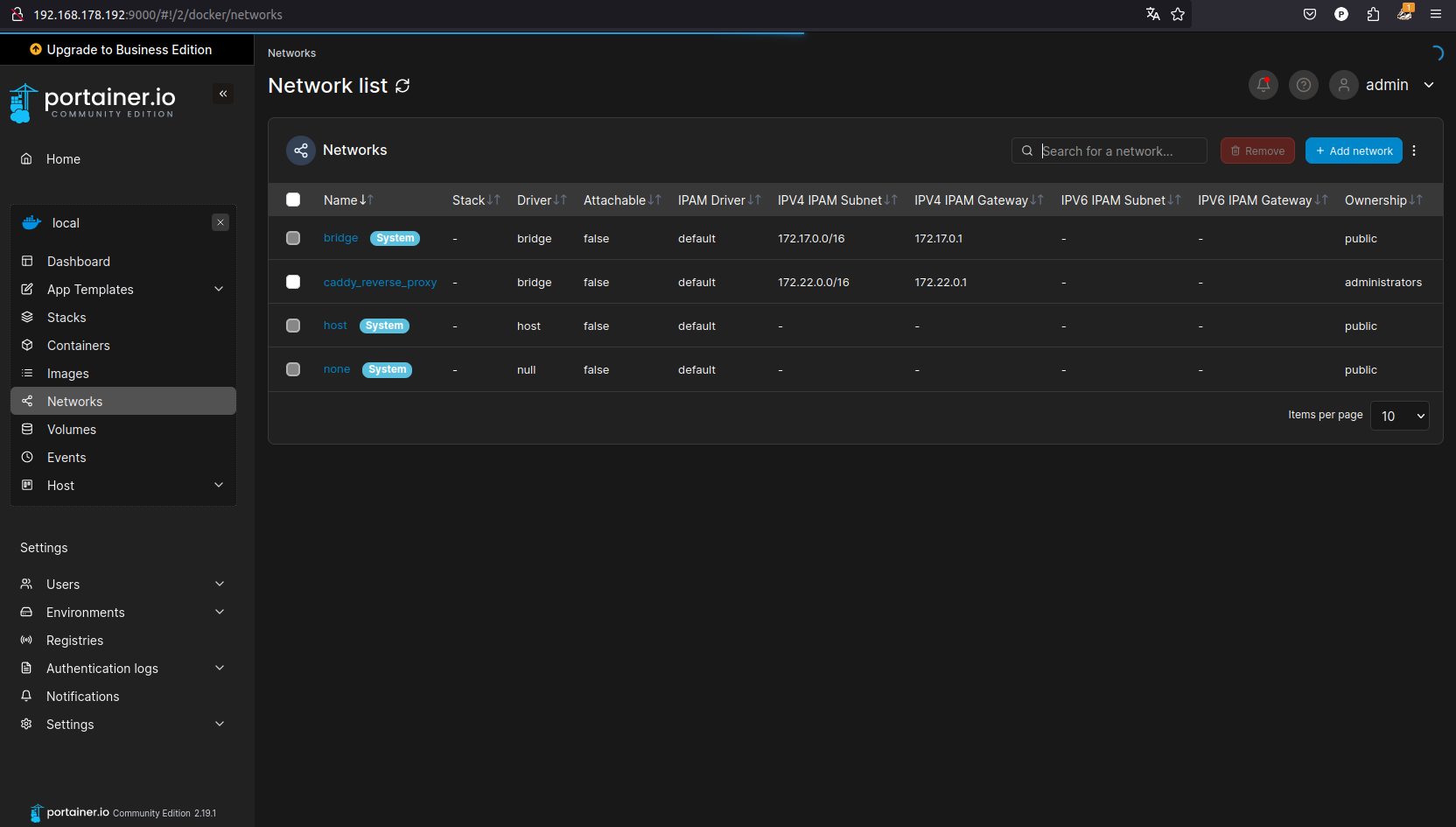Screen dimensions: 1456x827
Task: Collapse the sidebar with double-chevron icon
Action: (223, 94)
